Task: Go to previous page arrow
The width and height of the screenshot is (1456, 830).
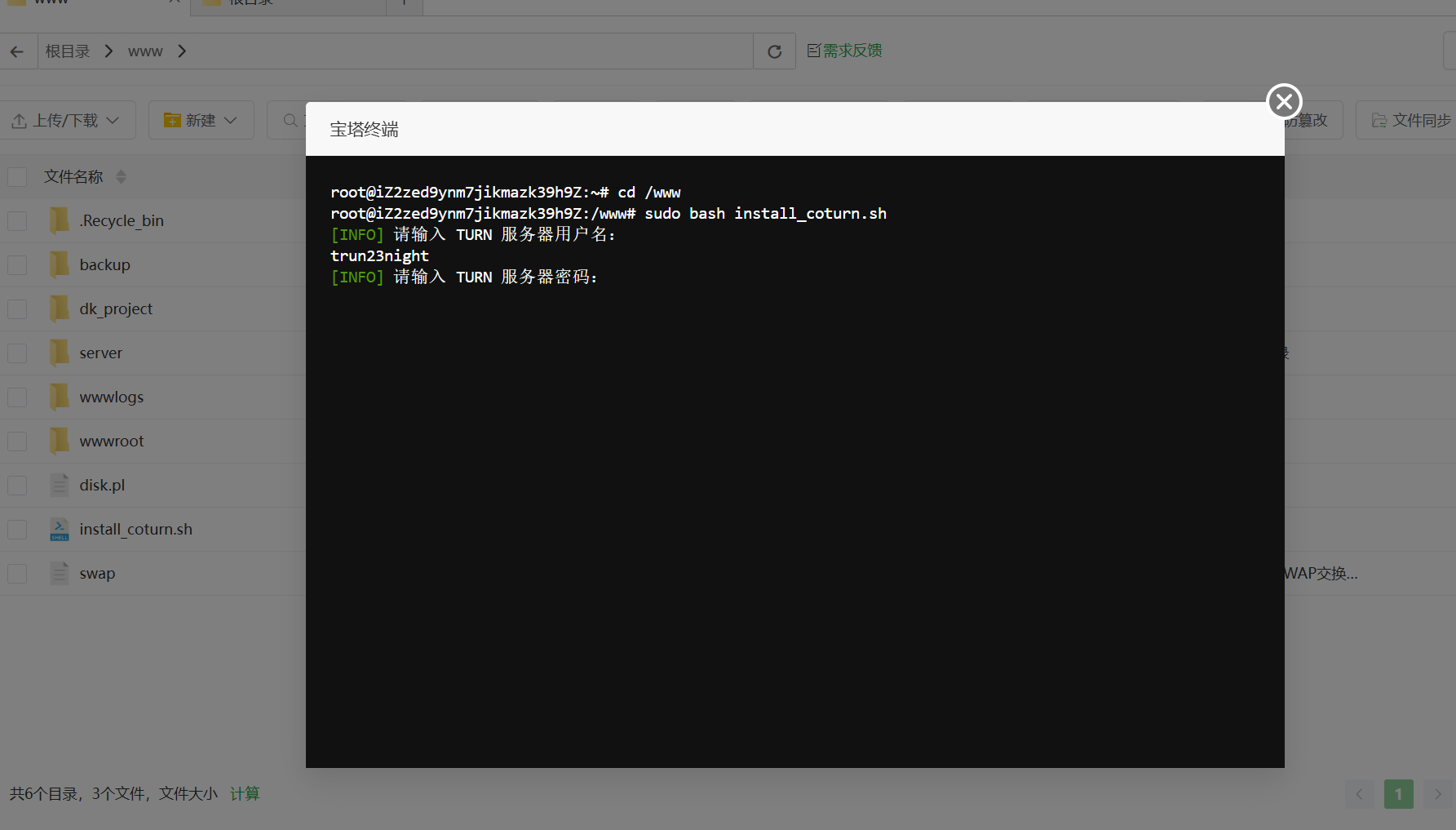Action: (x=1359, y=794)
